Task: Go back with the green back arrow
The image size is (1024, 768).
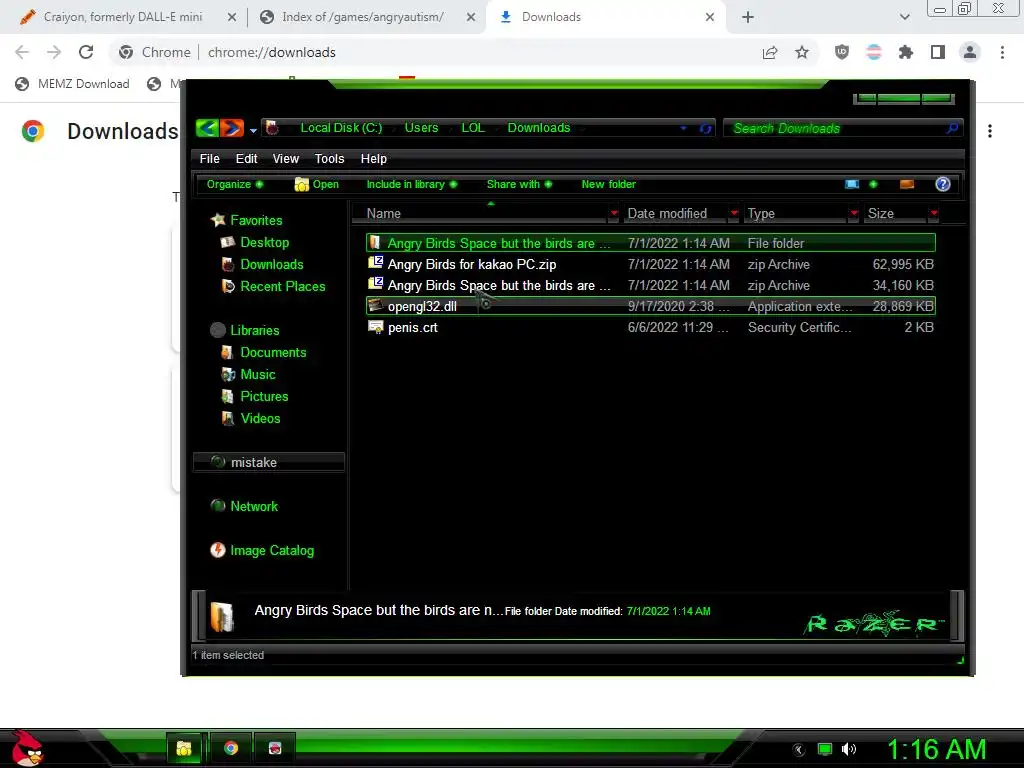Action: click(x=207, y=128)
